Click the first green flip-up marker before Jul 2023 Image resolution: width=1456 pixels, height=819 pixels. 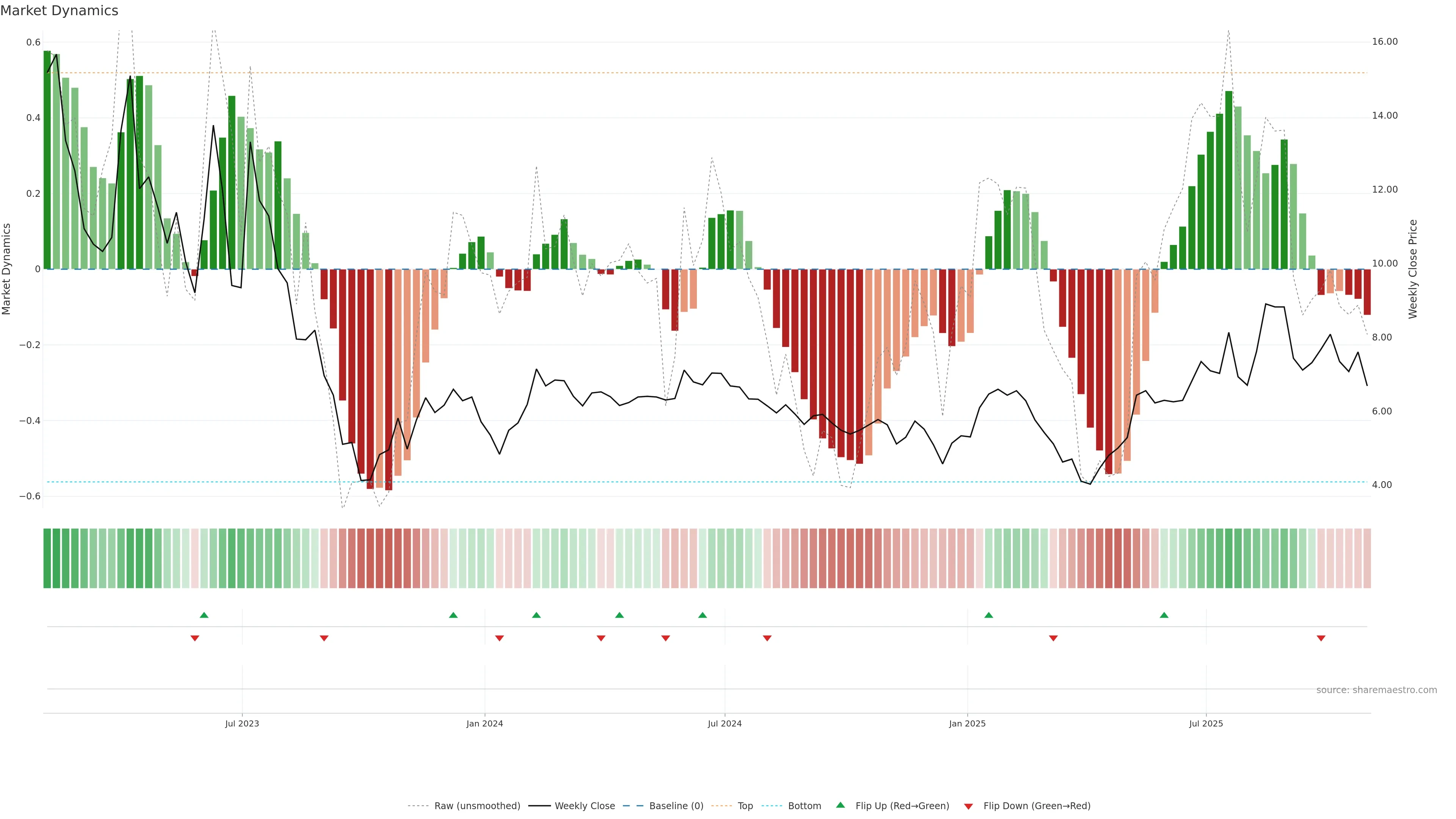click(204, 615)
